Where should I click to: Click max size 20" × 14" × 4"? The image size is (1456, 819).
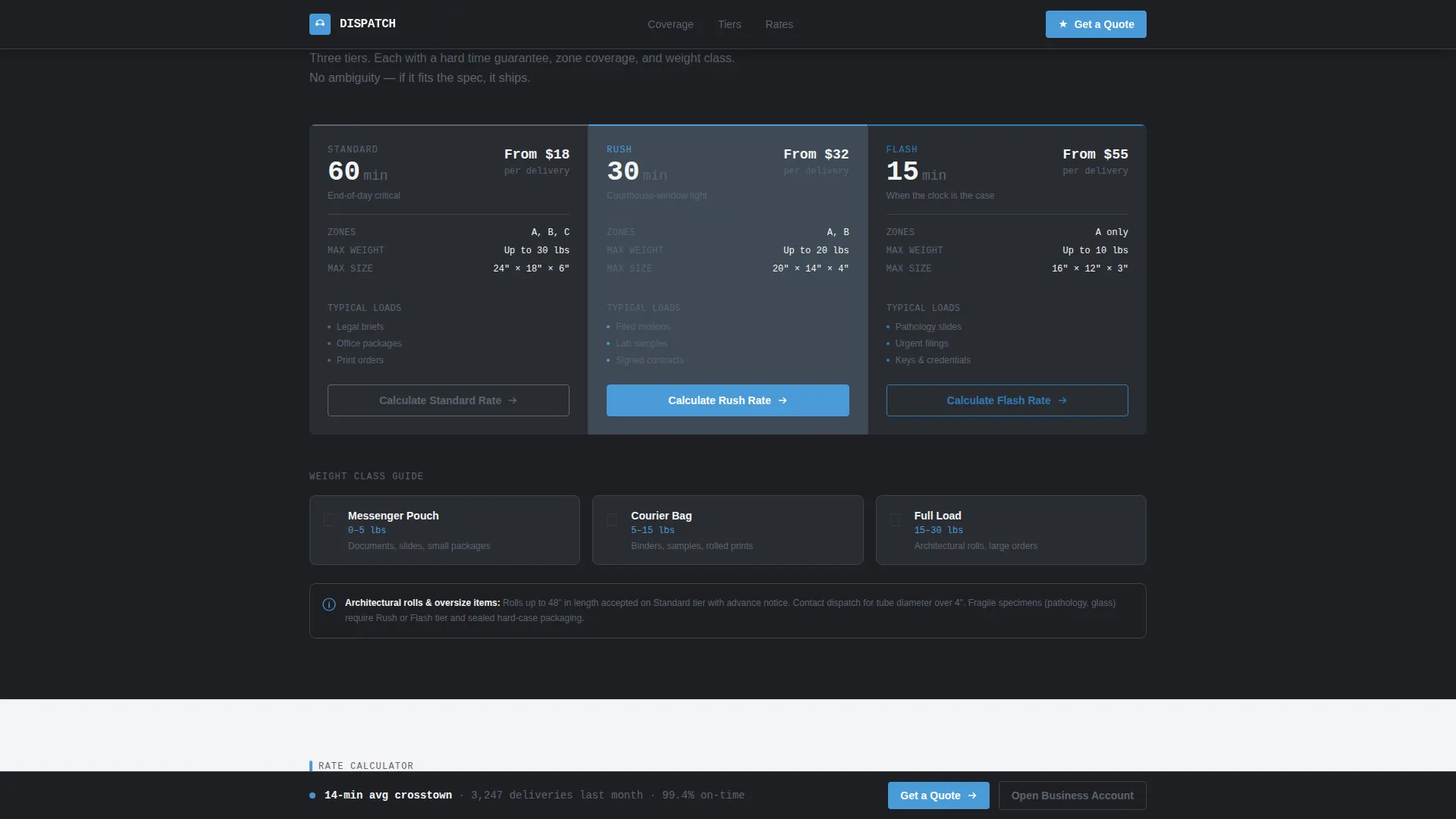[x=811, y=268]
